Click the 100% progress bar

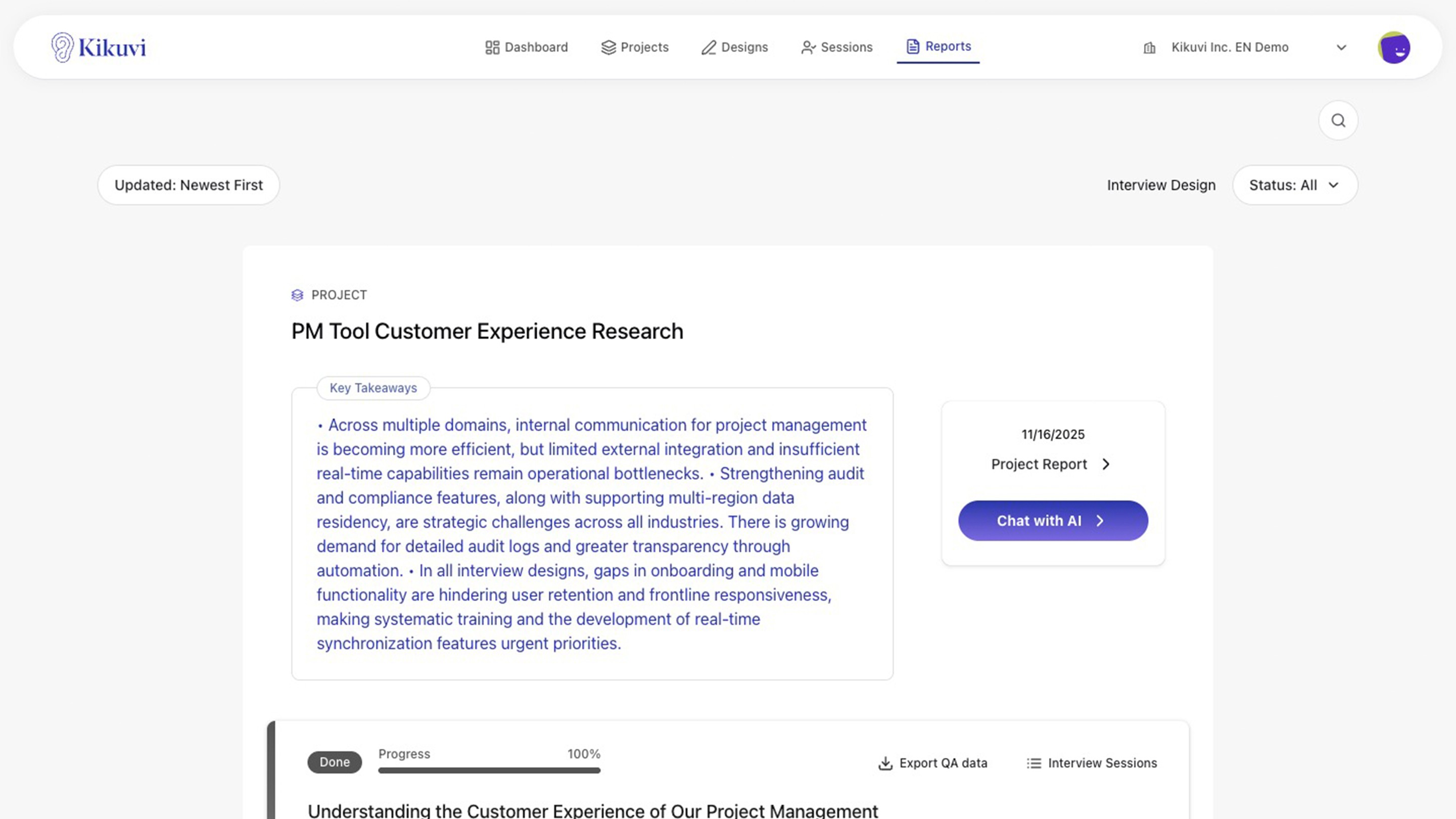(x=489, y=770)
